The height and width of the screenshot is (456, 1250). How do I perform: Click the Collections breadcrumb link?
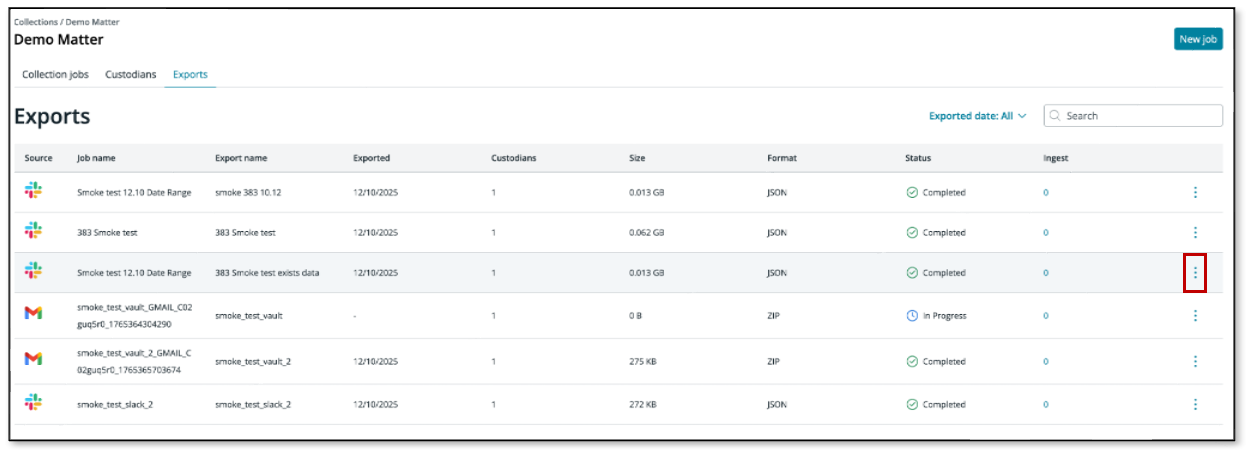(x=35, y=21)
